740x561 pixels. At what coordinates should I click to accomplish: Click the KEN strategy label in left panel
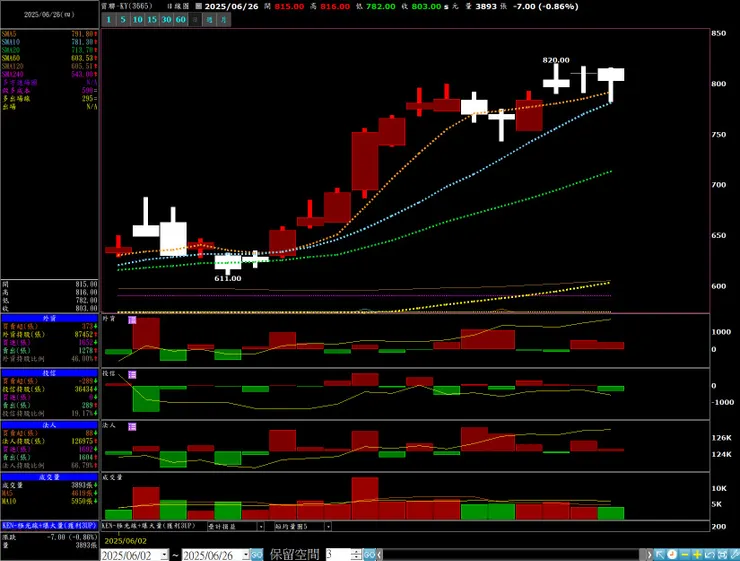coord(50,526)
